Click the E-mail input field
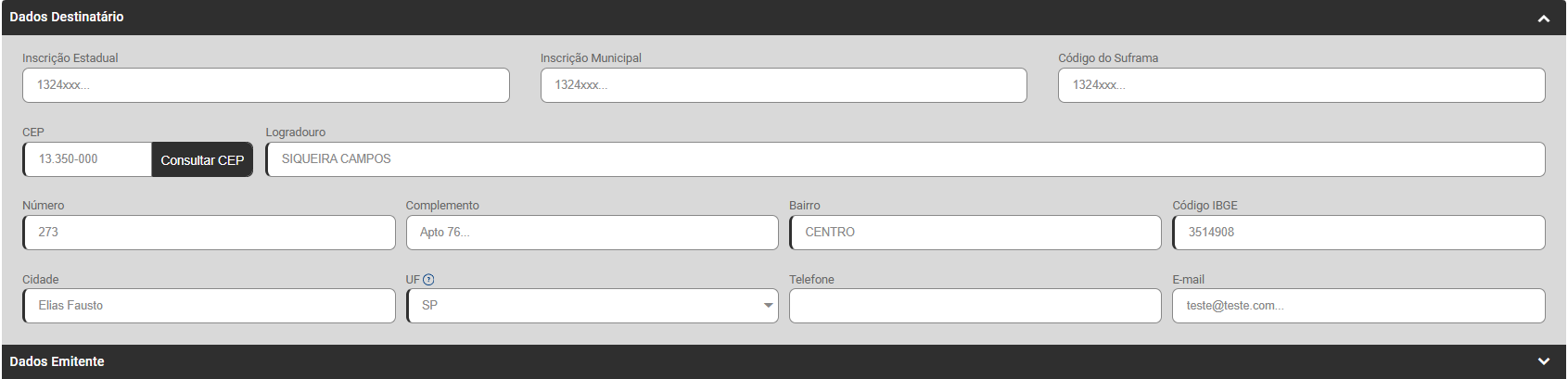Screen dimensions: 1568x379 [x=1358, y=306]
